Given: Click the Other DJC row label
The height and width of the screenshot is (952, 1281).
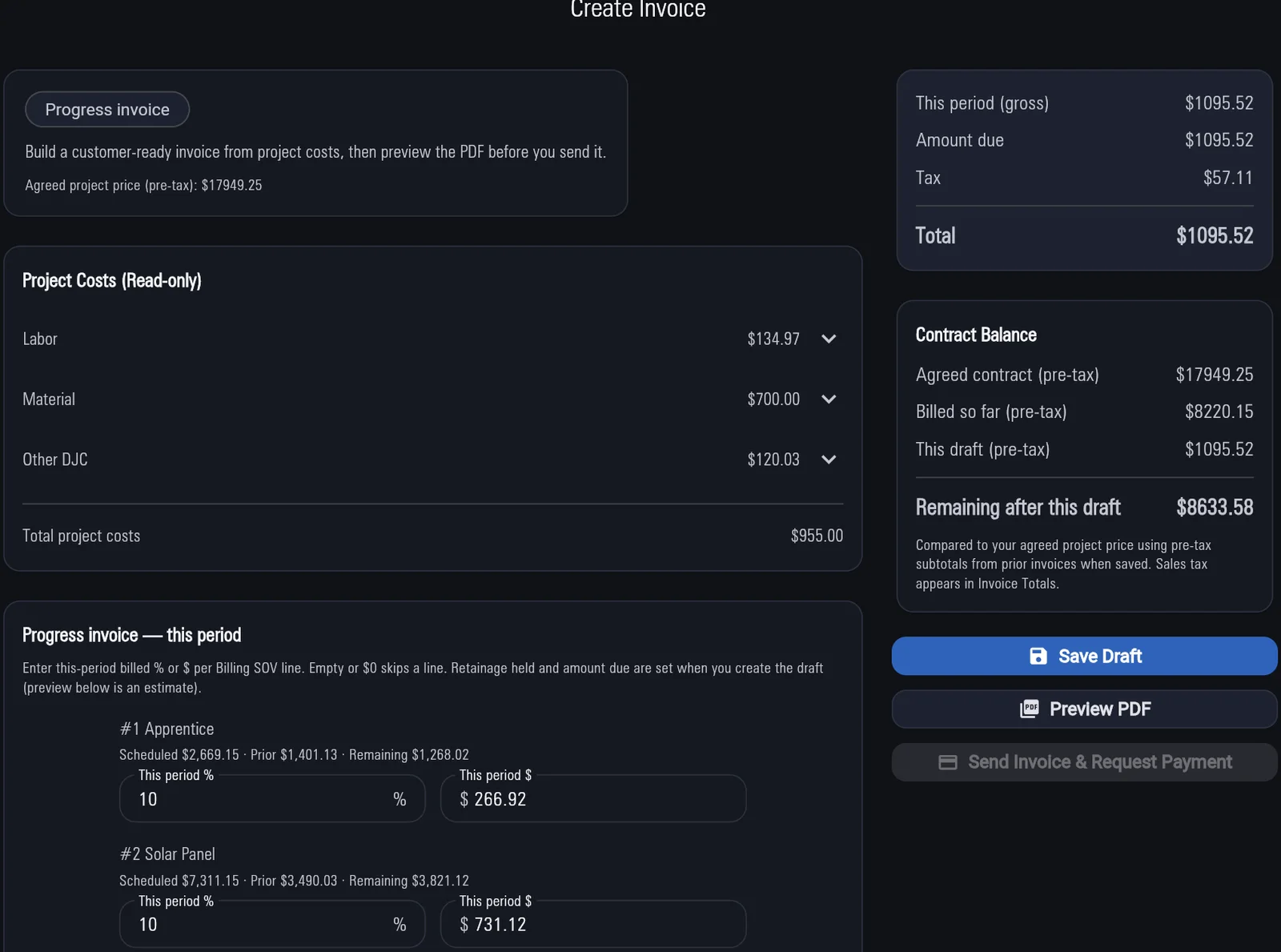Looking at the screenshot, I should (x=55, y=460).
